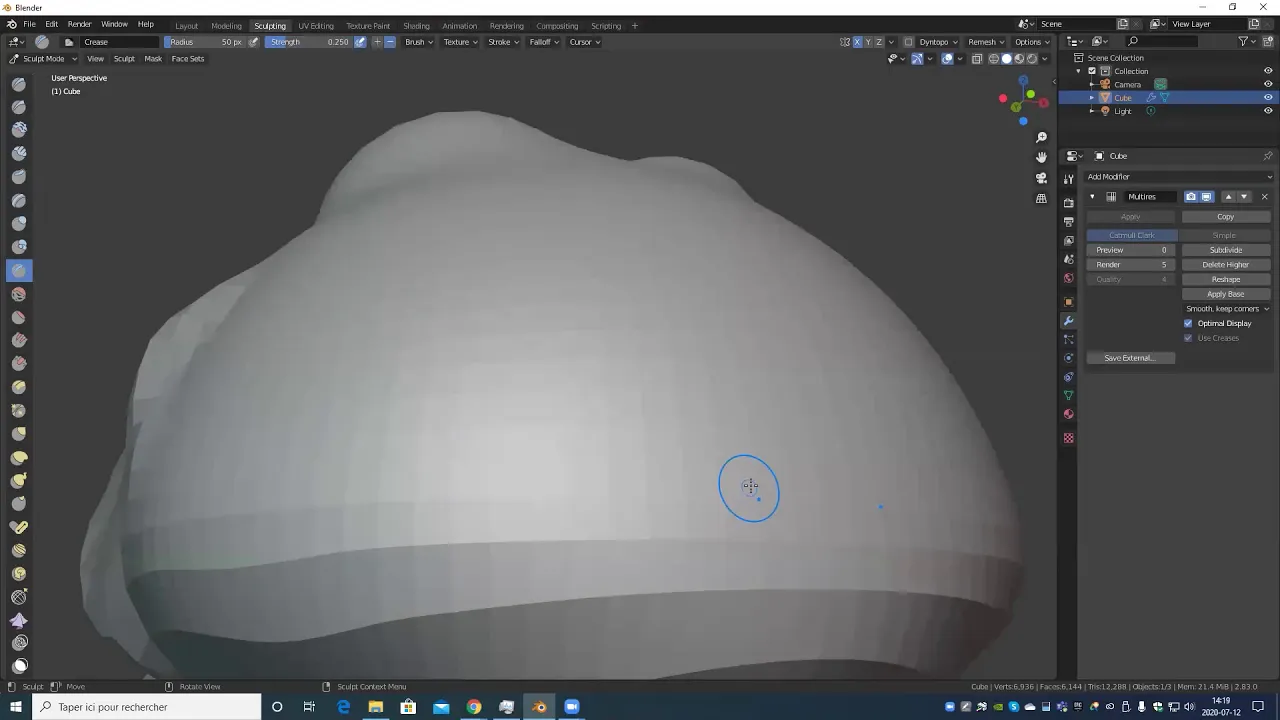1280x720 pixels.
Task: Toggle X-ray display mode
Action: (x=977, y=58)
